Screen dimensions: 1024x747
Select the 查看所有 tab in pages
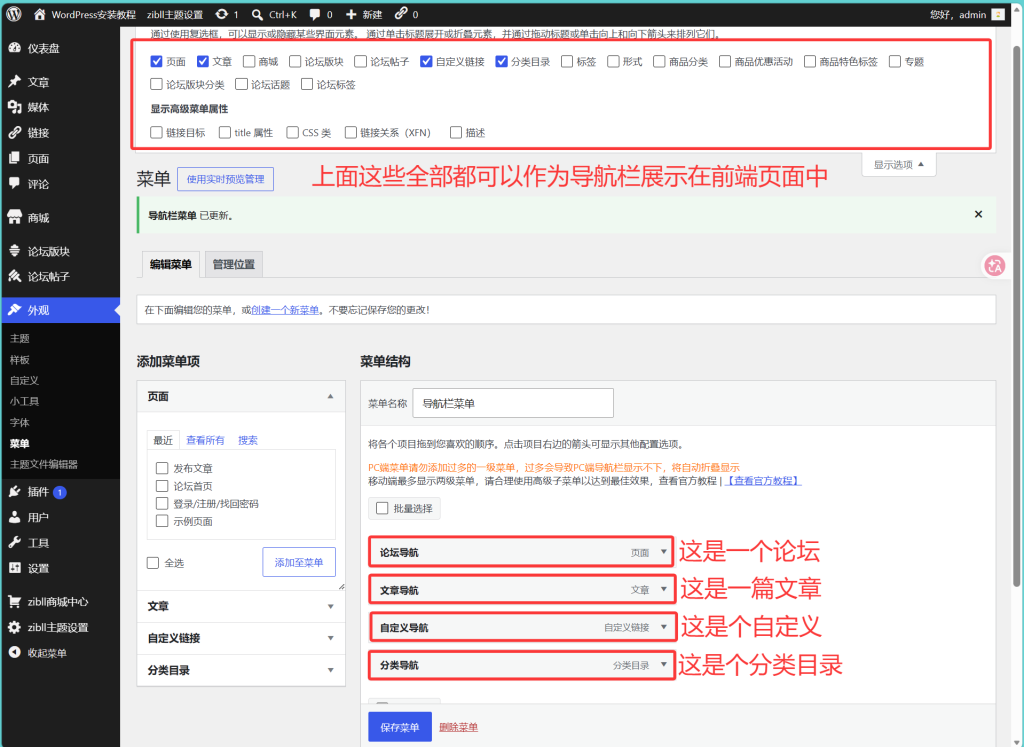pos(205,440)
